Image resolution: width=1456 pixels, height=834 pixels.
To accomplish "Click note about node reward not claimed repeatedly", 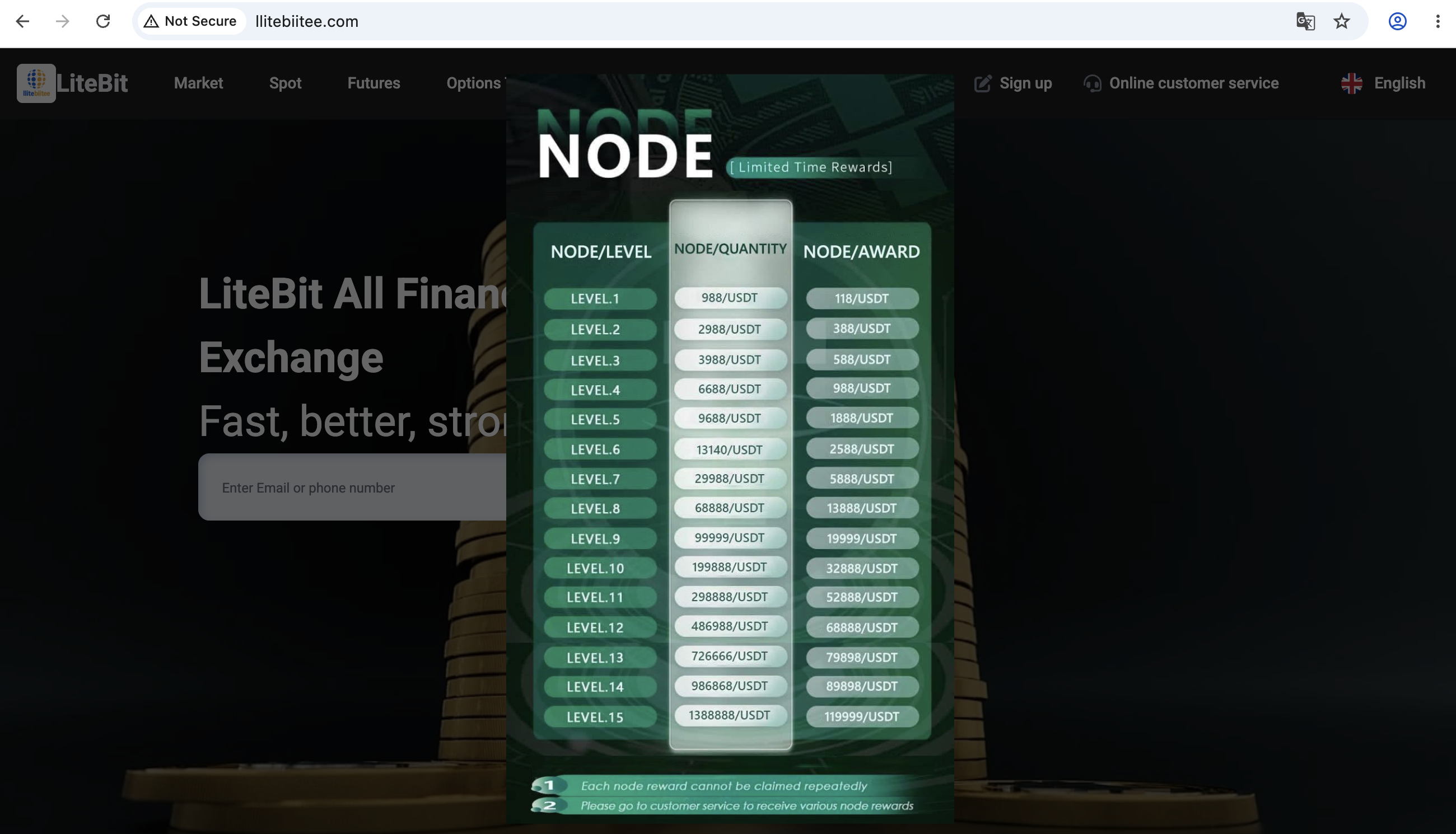I will tap(724, 786).
